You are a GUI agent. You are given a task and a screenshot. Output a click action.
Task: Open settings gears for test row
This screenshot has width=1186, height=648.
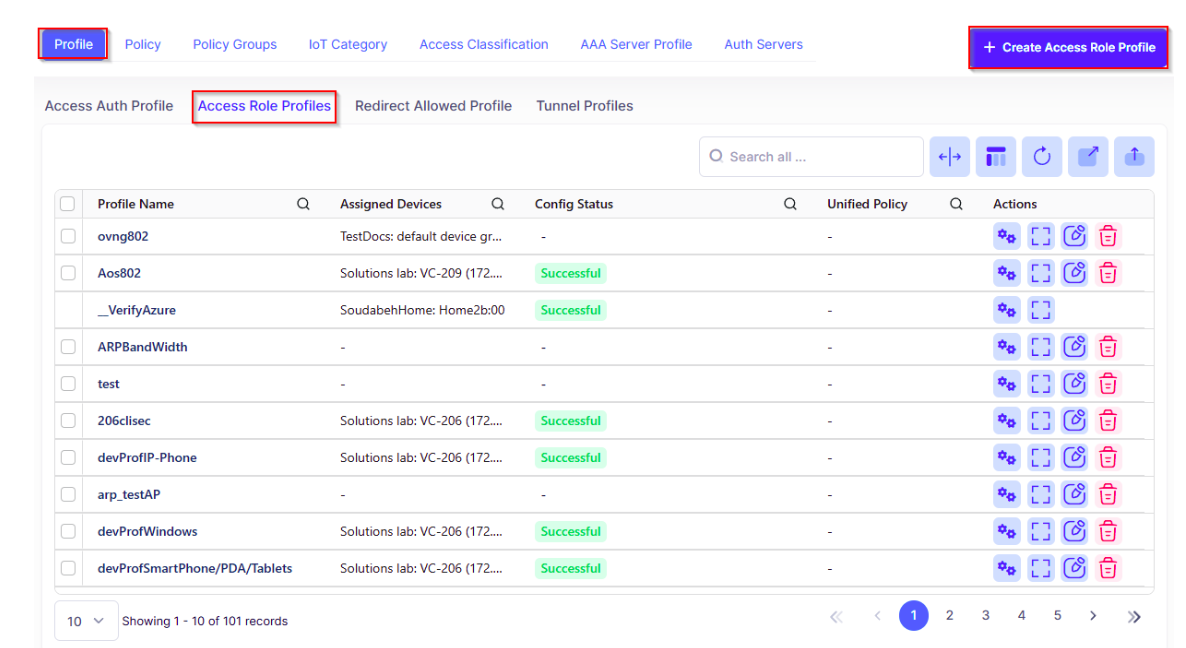click(x=1006, y=384)
